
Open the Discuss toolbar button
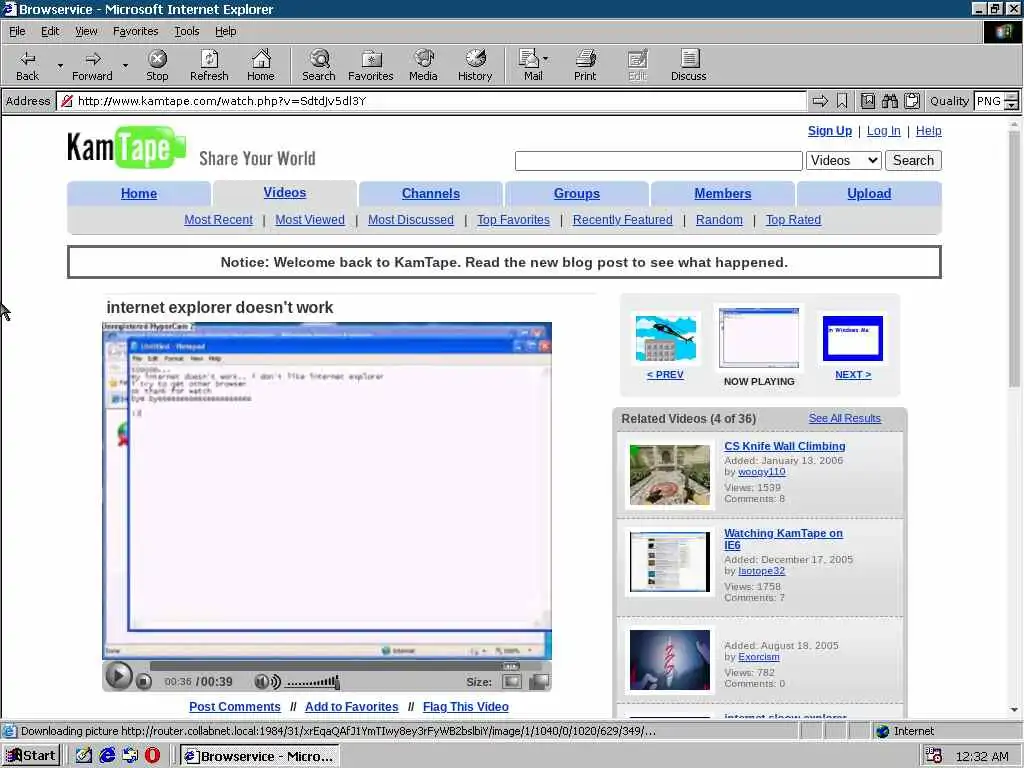[688, 65]
